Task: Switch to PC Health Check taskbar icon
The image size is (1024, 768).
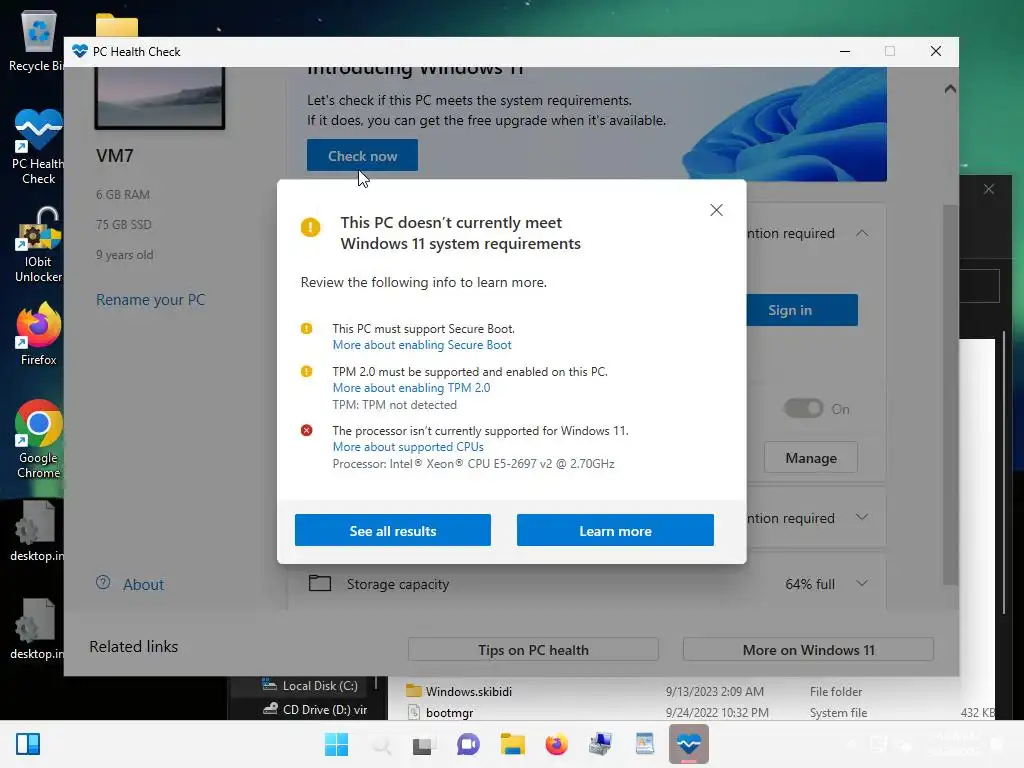Action: pos(689,744)
